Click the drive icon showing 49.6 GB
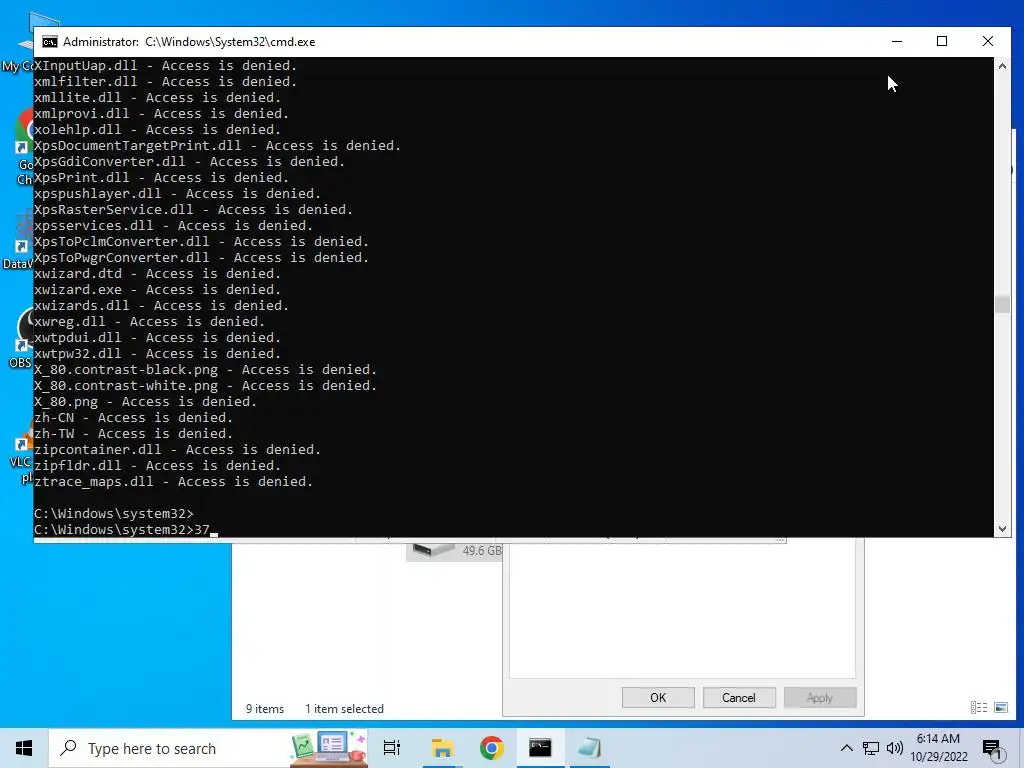The width and height of the screenshot is (1024, 768). point(434,549)
